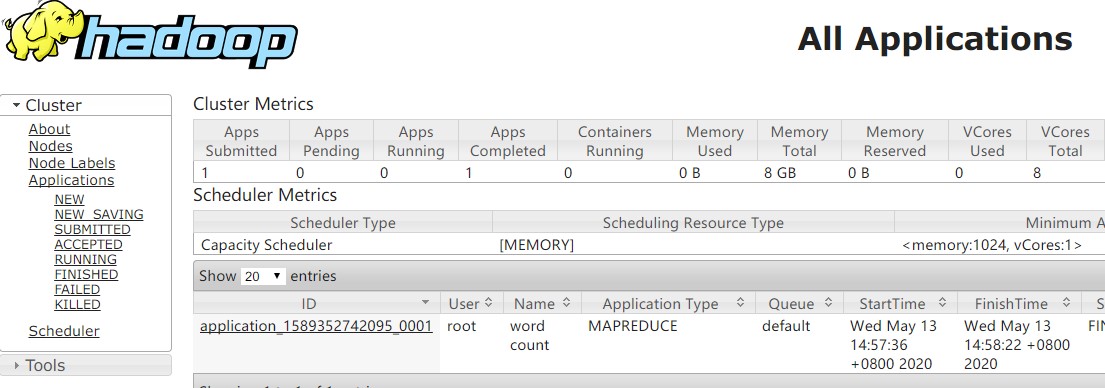Image resolution: width=1105 pixels, height=388 pixels.
Task: Sort applications by Queue column
Action: click(799, 304)
